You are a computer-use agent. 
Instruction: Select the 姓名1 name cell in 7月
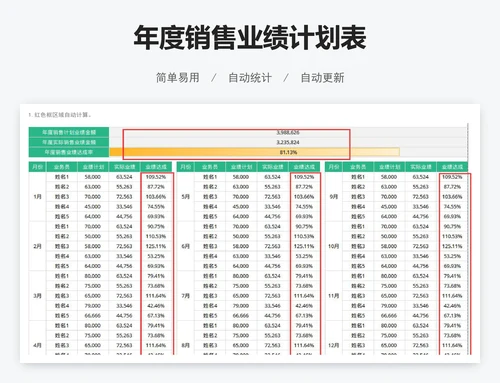point(210,276)
